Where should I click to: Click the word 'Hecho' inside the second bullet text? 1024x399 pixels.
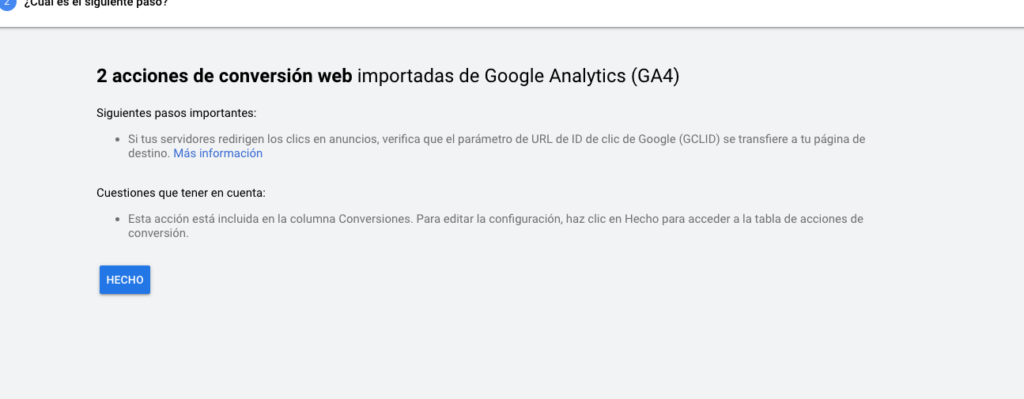pos(641,219)
